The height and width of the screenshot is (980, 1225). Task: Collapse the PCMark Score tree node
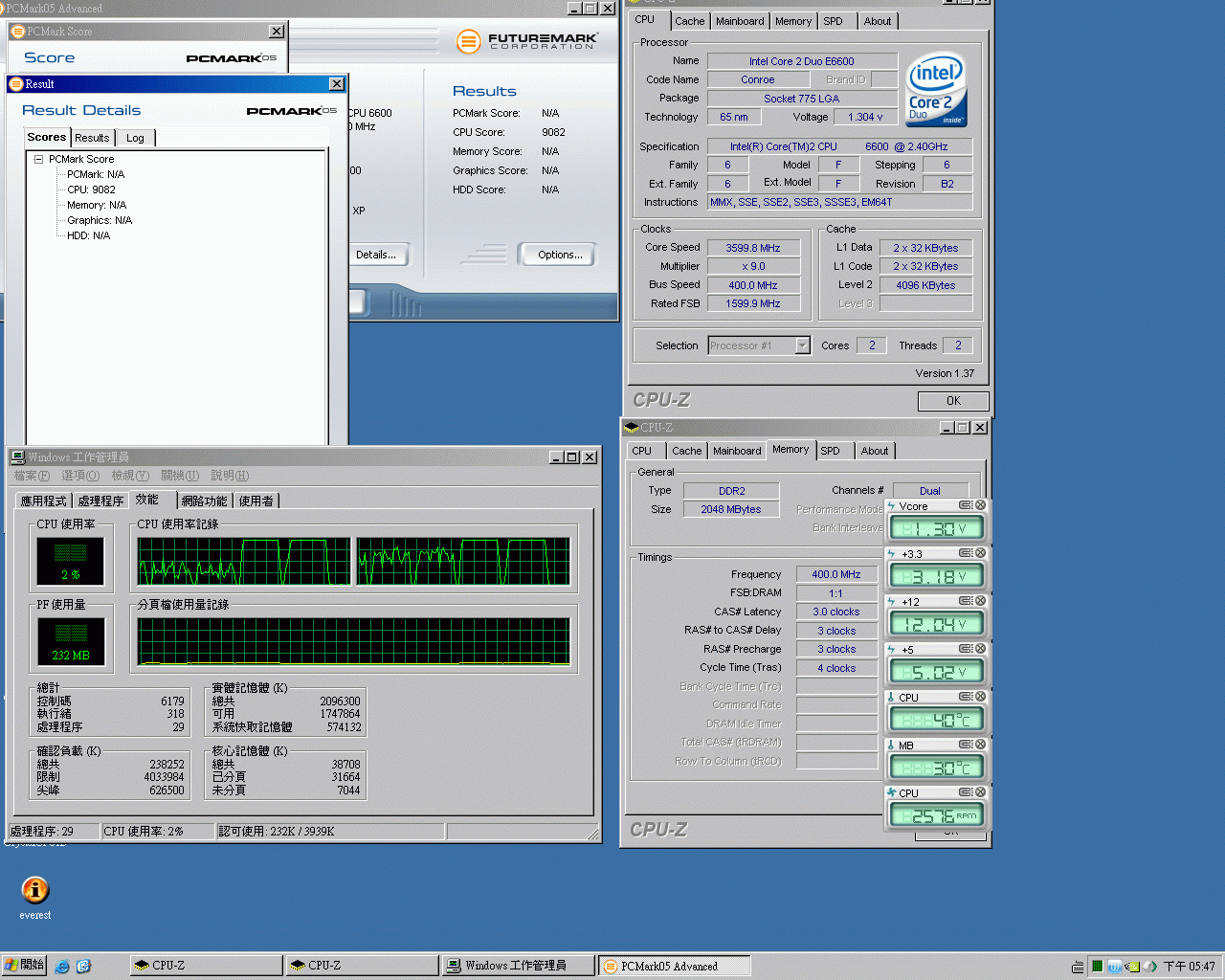click(x=38, y=159)
